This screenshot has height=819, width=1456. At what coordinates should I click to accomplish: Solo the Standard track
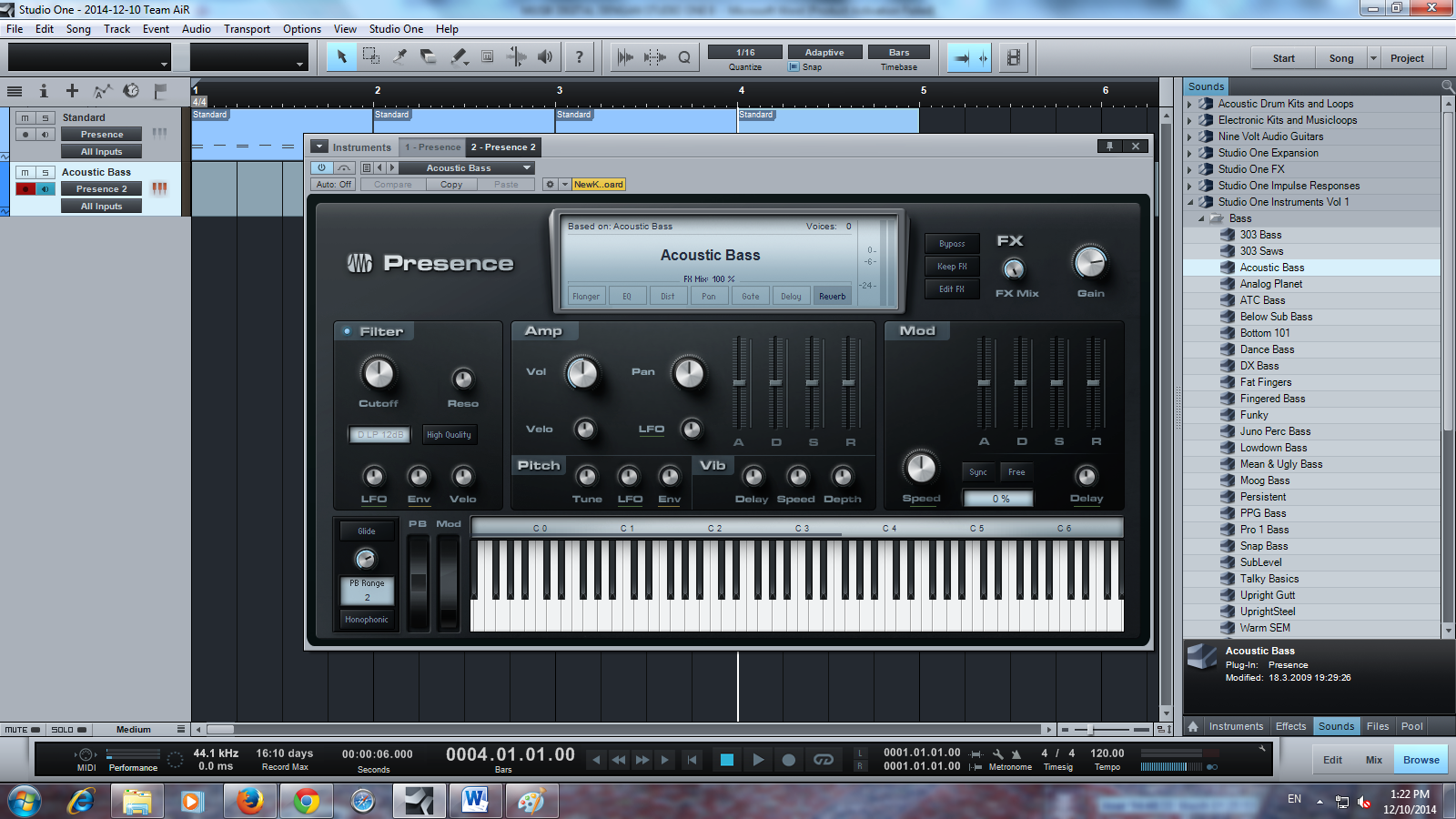[x=45, y=117]
